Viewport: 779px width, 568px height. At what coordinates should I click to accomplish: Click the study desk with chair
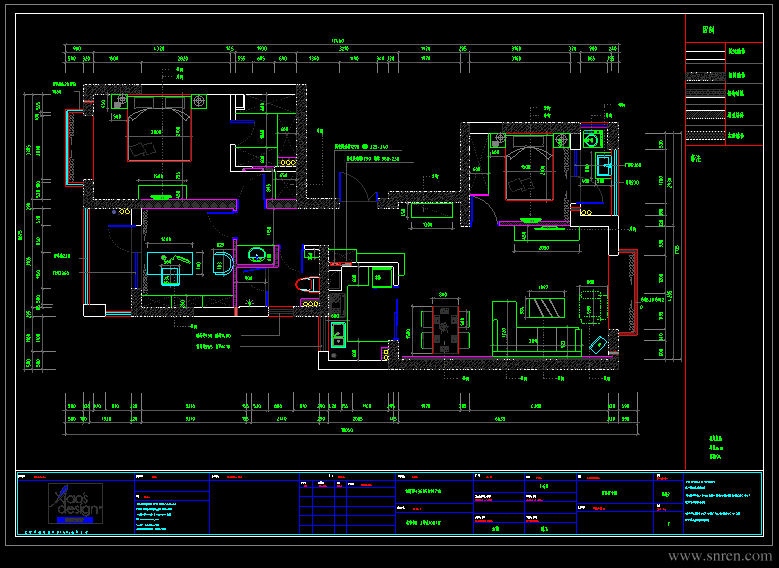click(x=170, y=267)
